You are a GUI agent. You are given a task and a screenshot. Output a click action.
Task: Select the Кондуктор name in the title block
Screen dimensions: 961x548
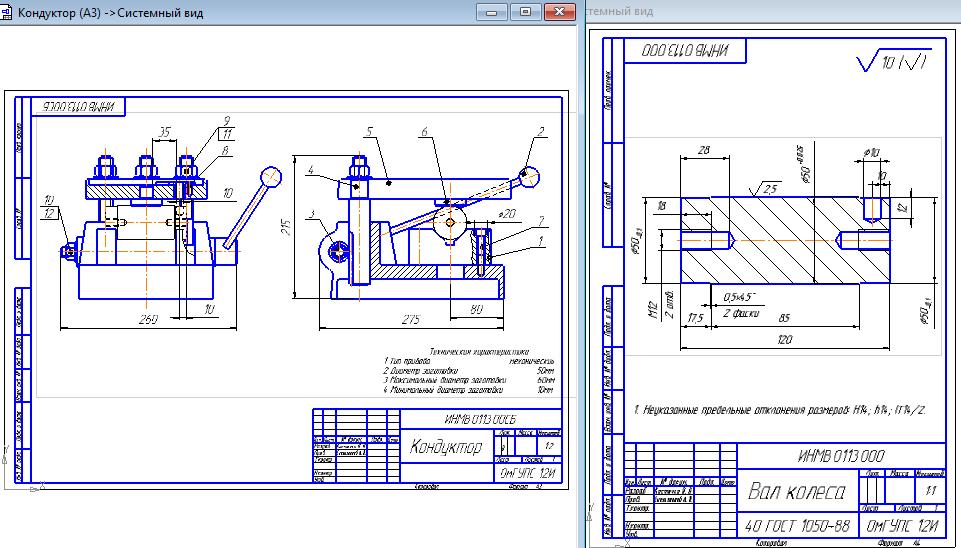pos(446,446)
